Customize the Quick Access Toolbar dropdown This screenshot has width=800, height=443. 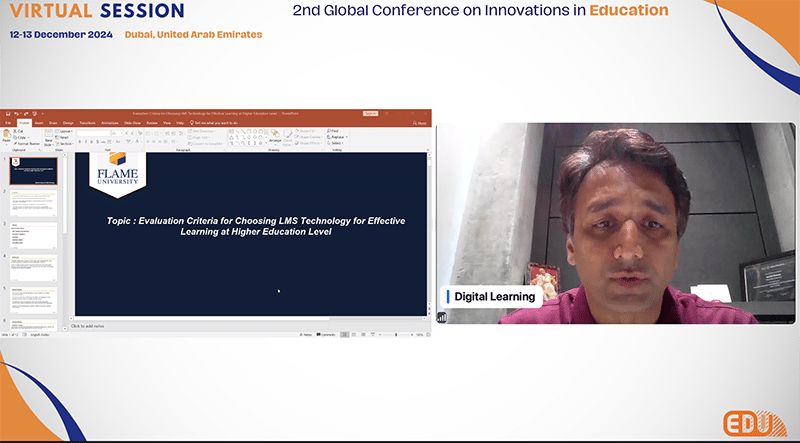coord(42,114)
